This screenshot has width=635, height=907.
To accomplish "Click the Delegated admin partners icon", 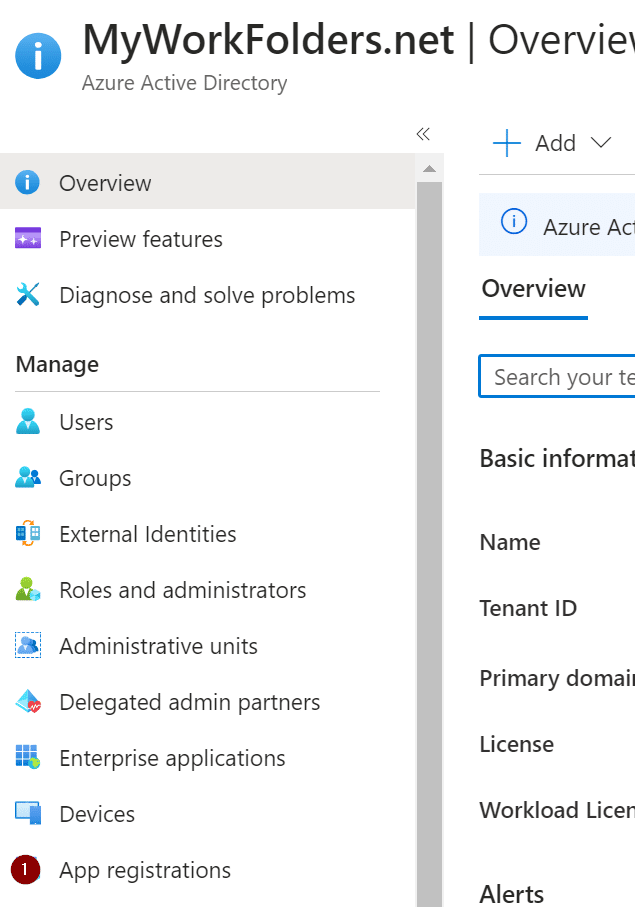I will pos(28,701).
